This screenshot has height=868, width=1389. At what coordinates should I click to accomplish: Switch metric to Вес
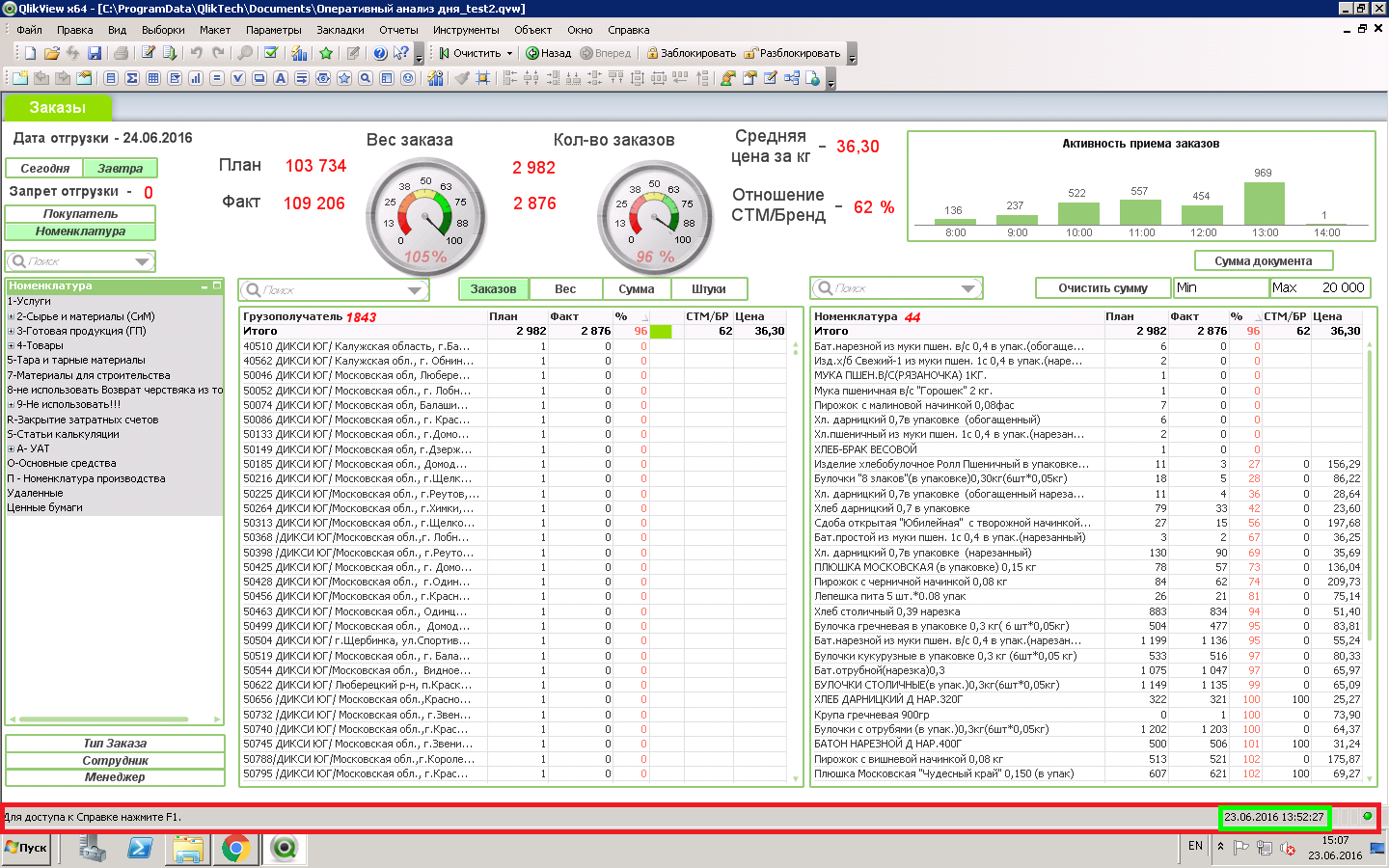click(x=565, y=288)
